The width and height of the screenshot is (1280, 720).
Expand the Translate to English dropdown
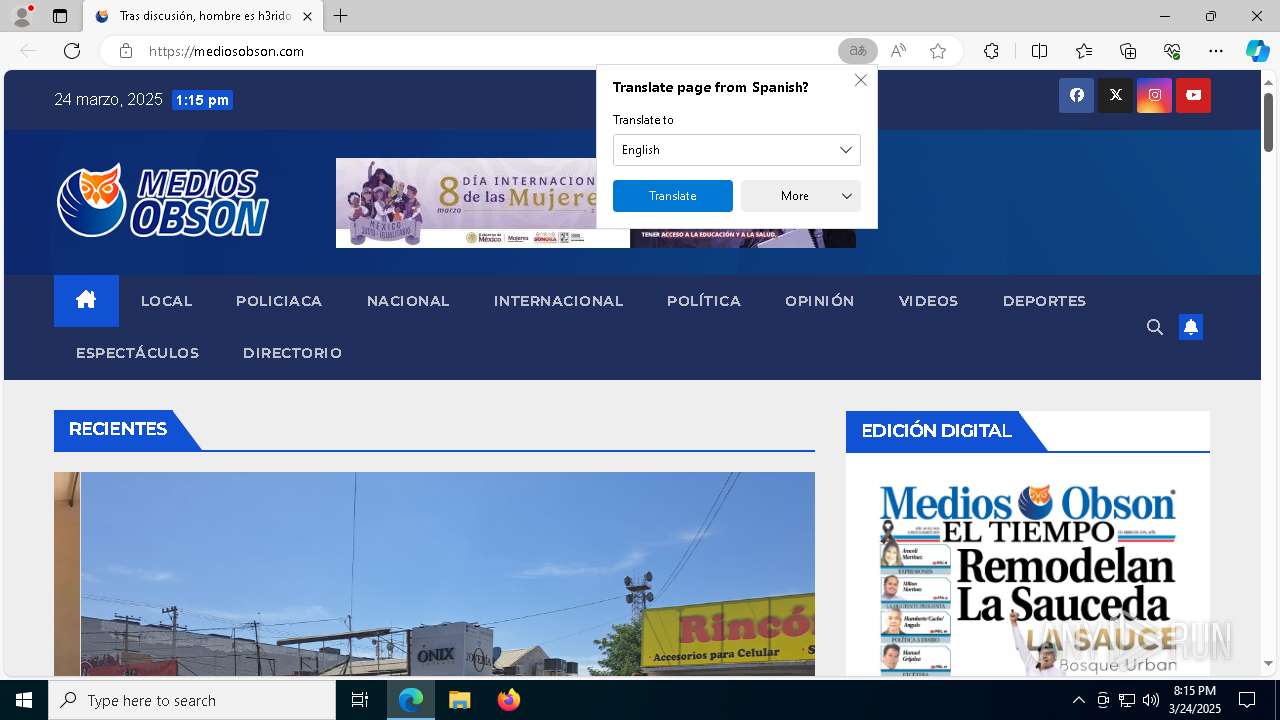[x=737, y=150]
